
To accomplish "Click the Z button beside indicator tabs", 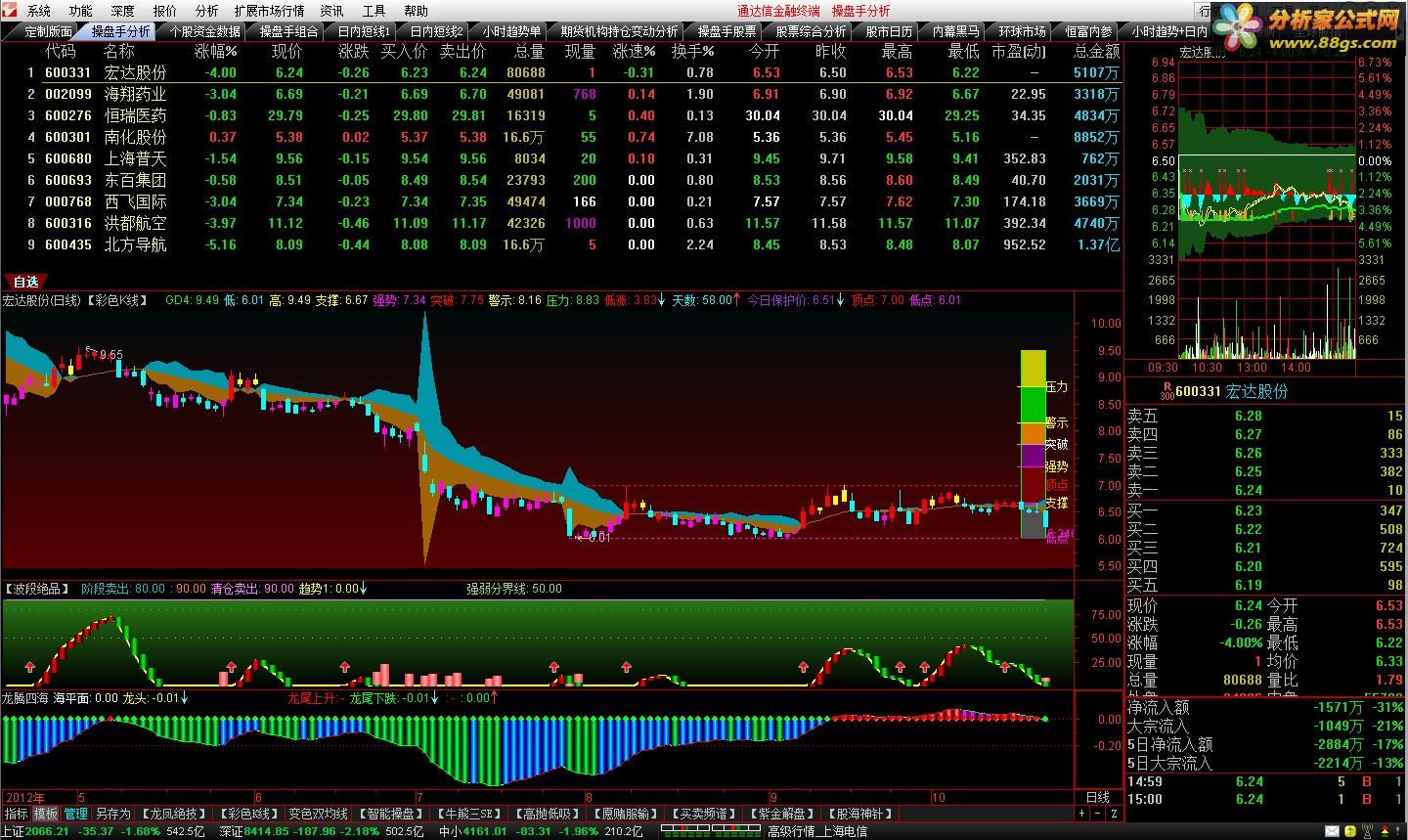I will [x=1114, y=814].
